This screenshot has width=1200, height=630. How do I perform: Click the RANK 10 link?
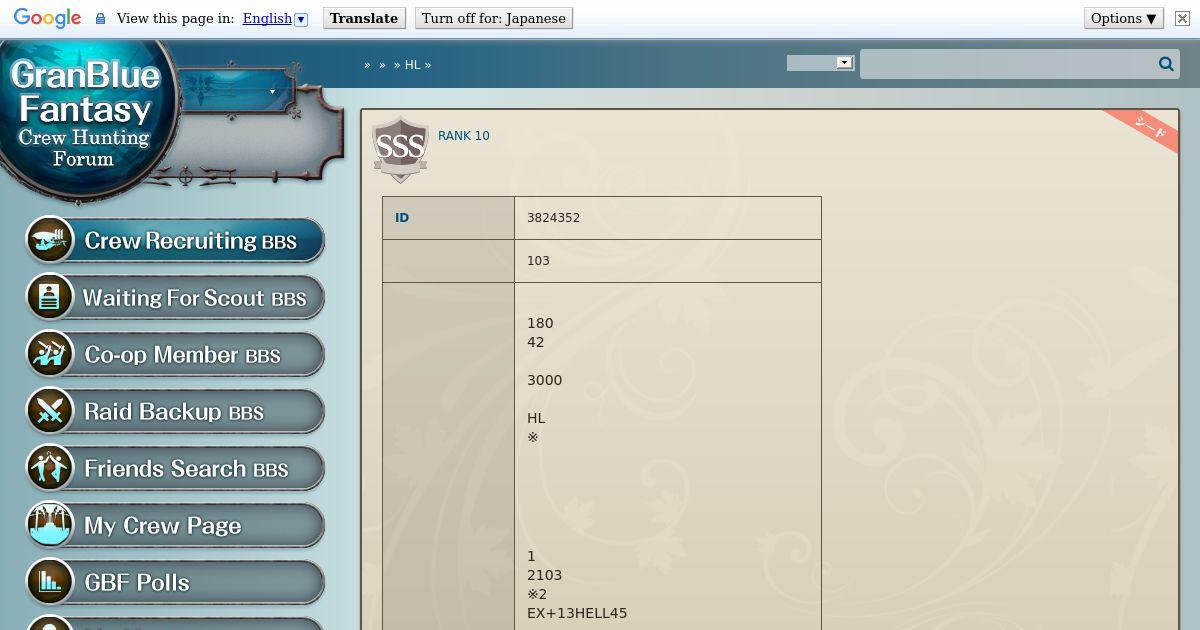464,136
